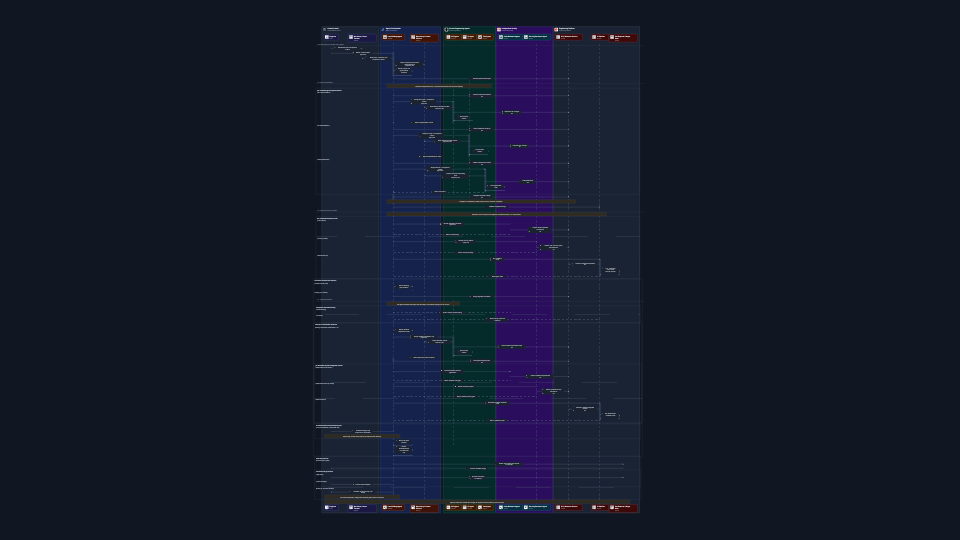The height and width of the screenshot is (540, 960).
Task: Select second brown participant box in blue lane header
Action: tap(424, 38)
